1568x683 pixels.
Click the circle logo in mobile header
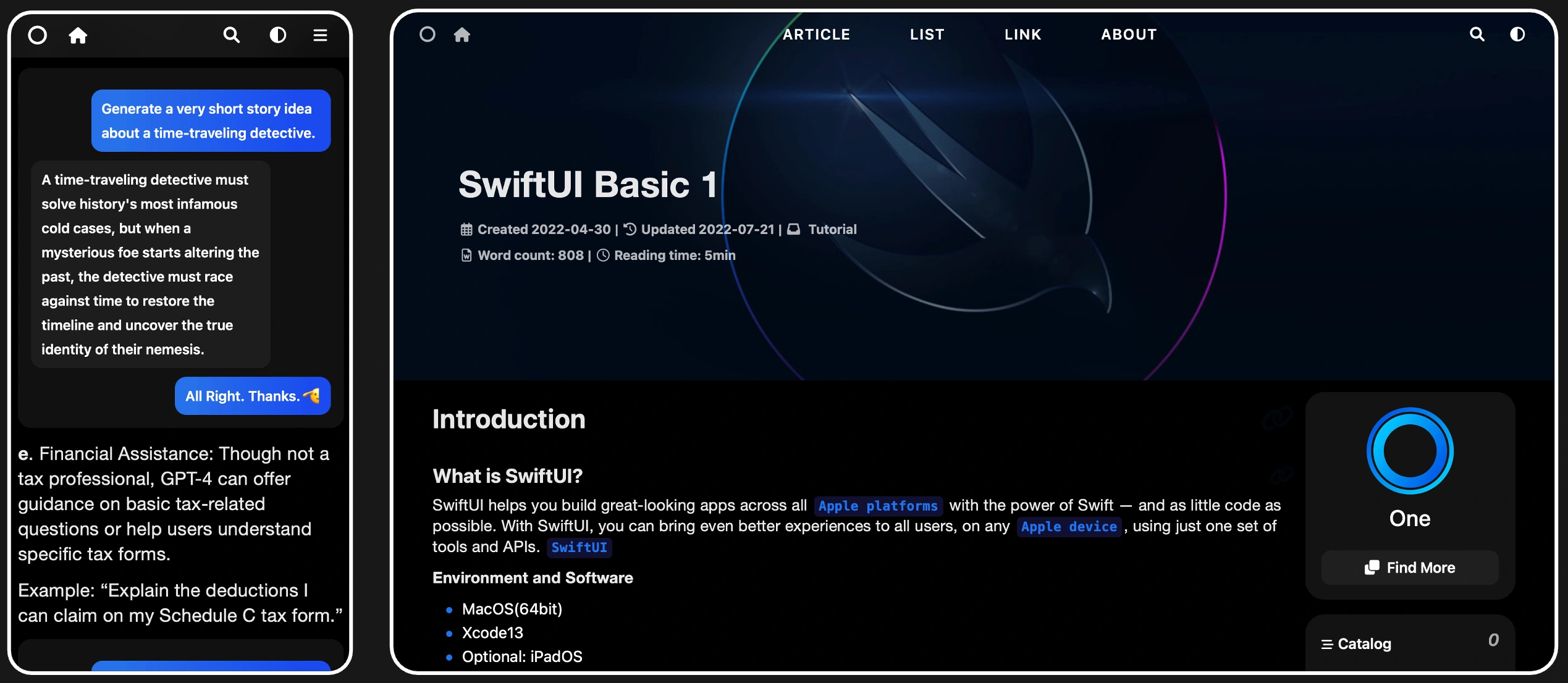[x=38, y=35]
